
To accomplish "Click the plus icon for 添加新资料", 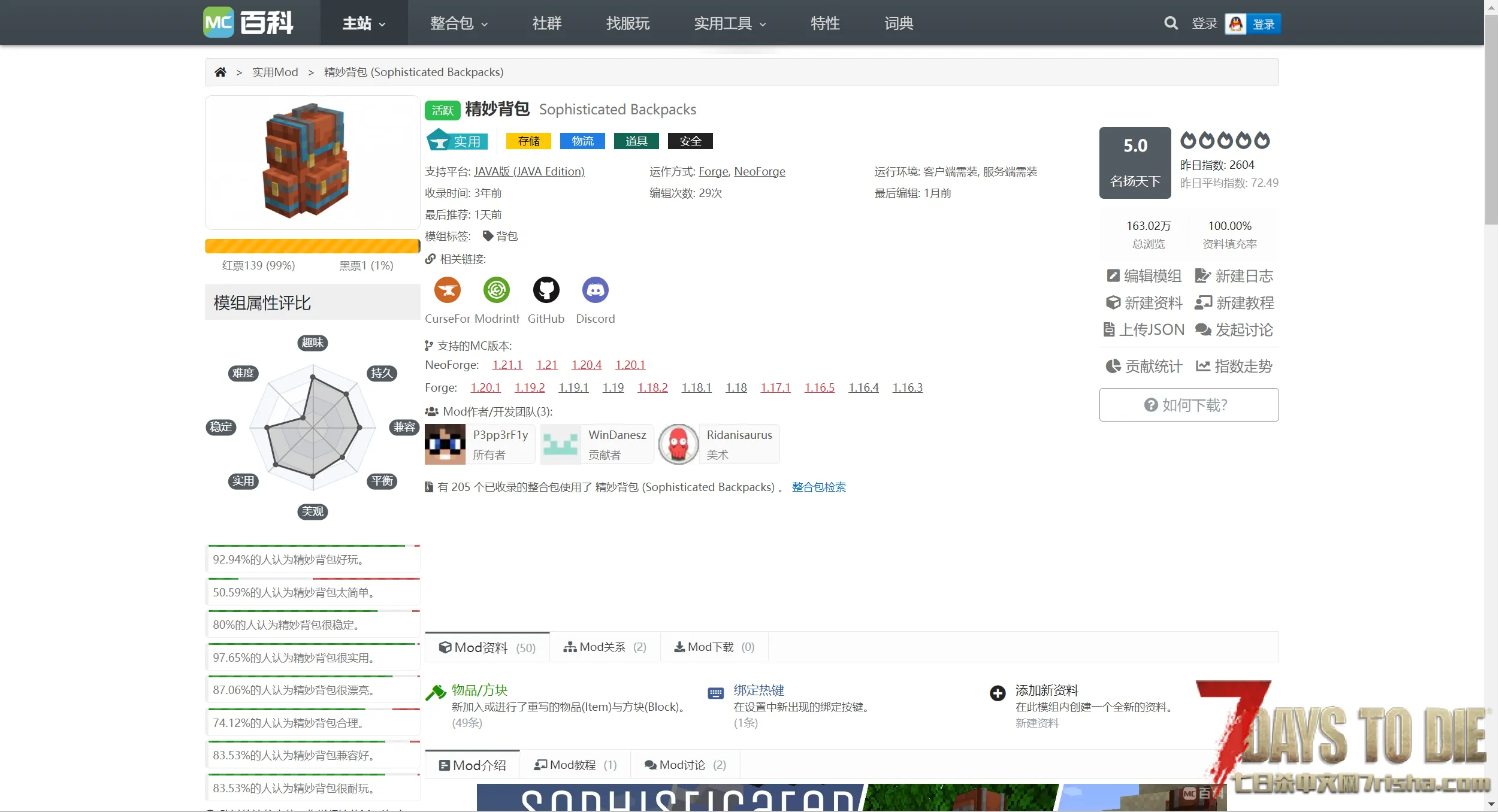I will tap(998, 693).
